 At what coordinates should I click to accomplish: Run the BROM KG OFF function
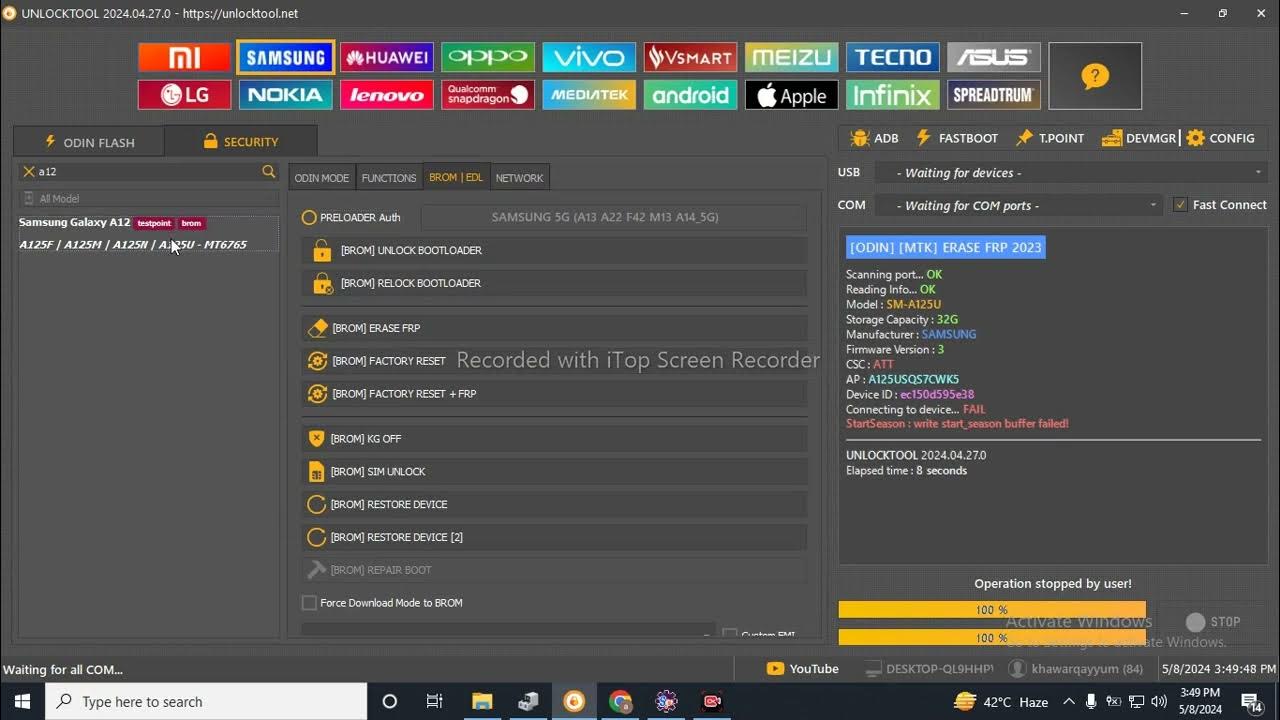(x=555, y=439)
